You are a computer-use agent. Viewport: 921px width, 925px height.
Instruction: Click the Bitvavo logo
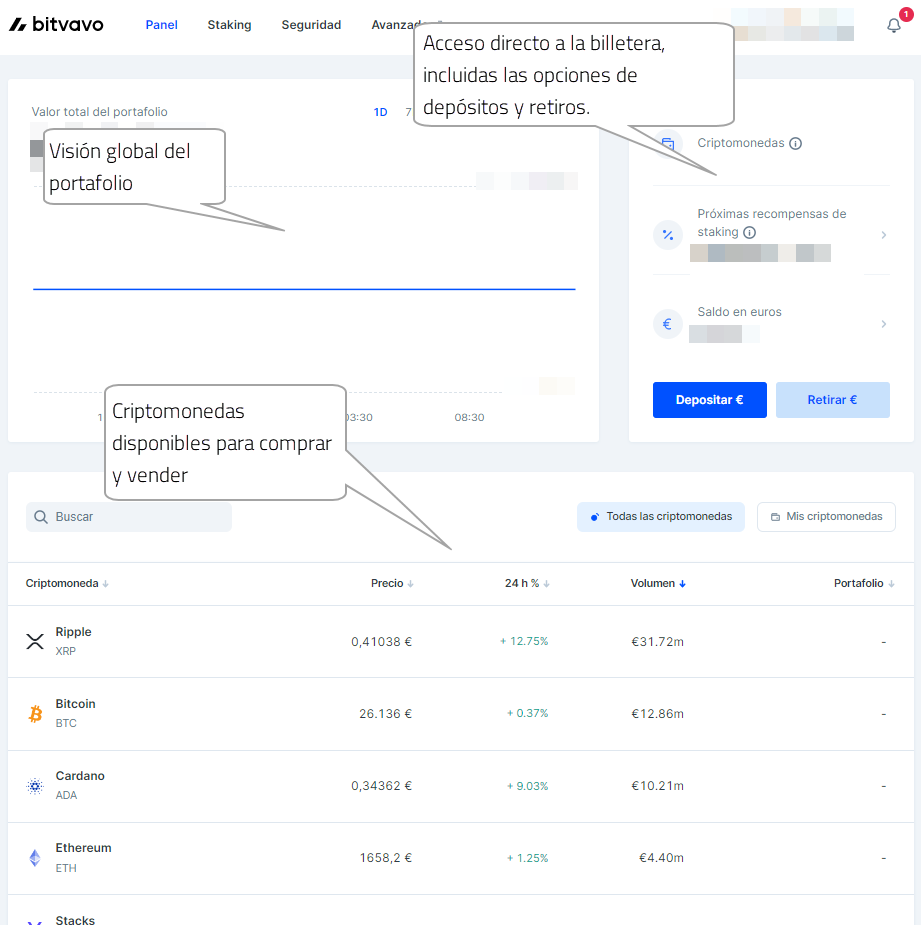56,25
